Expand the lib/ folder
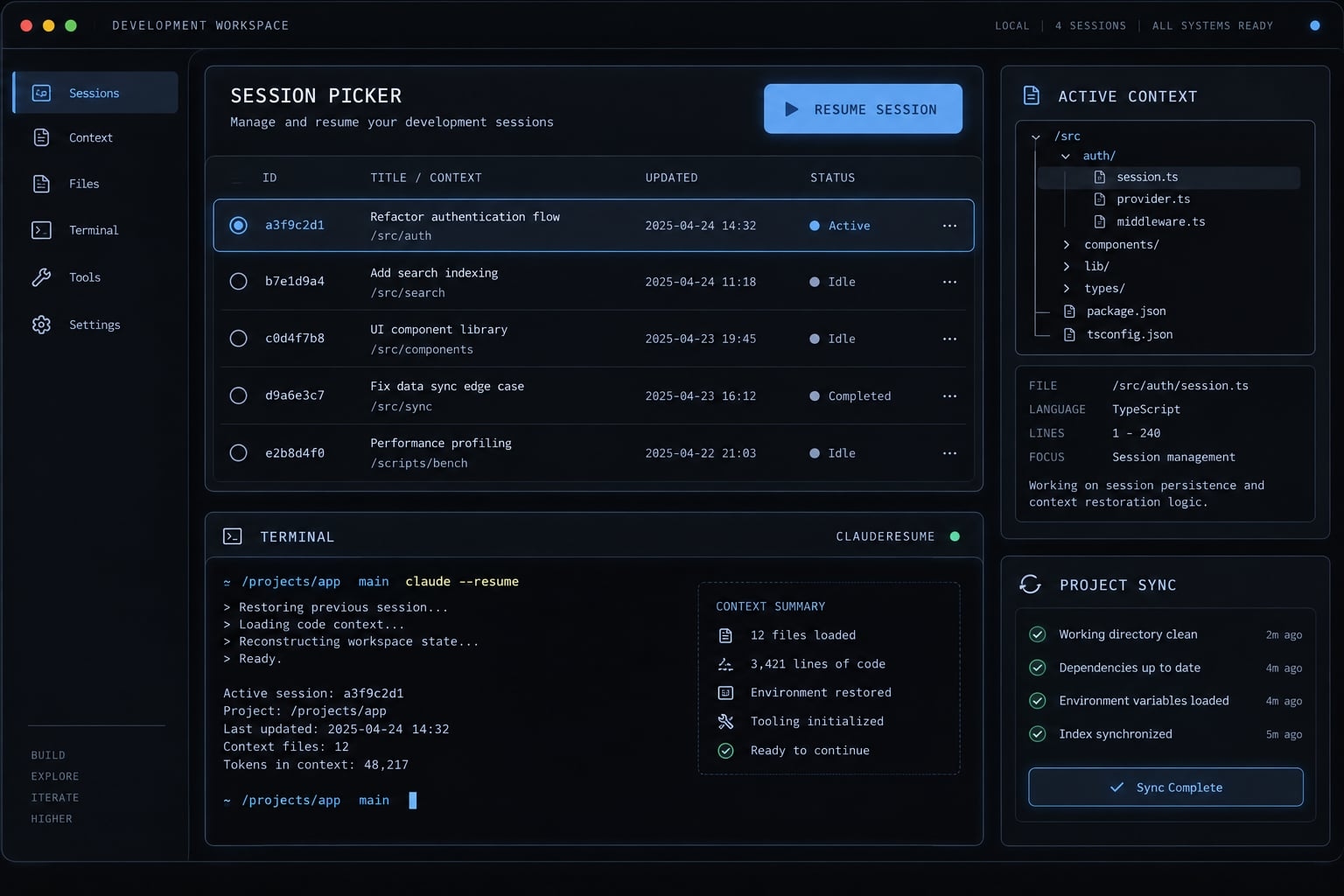This screenshot has width=1344, height=896. [x=1066, y=266]
